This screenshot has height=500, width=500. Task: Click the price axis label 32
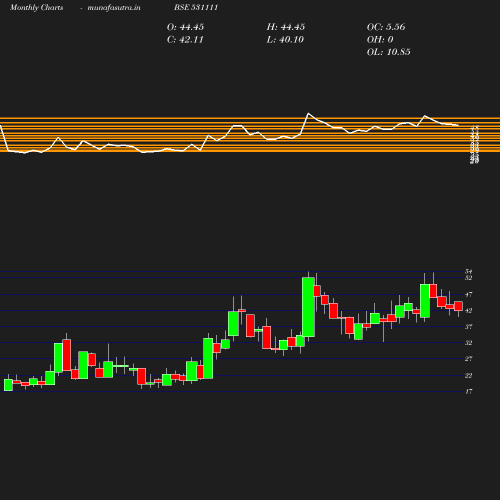[469, 343]
